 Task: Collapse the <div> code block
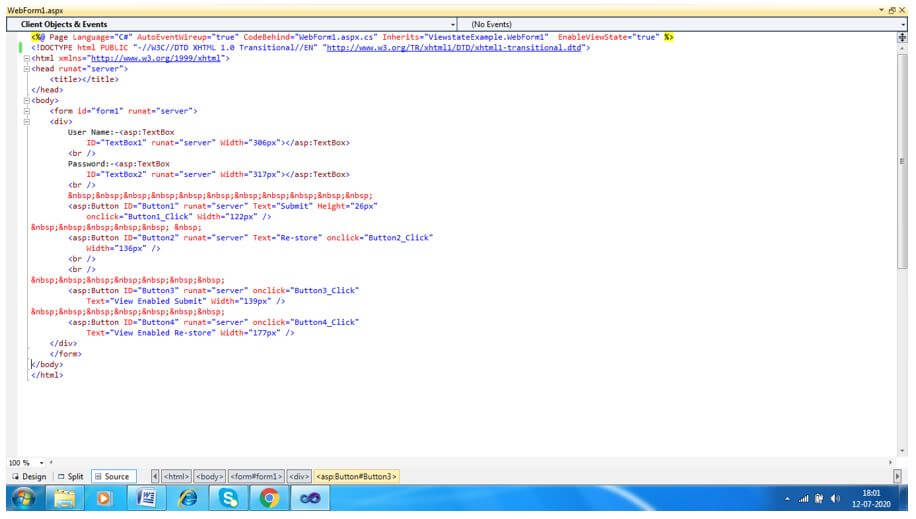tap(26, 122)
